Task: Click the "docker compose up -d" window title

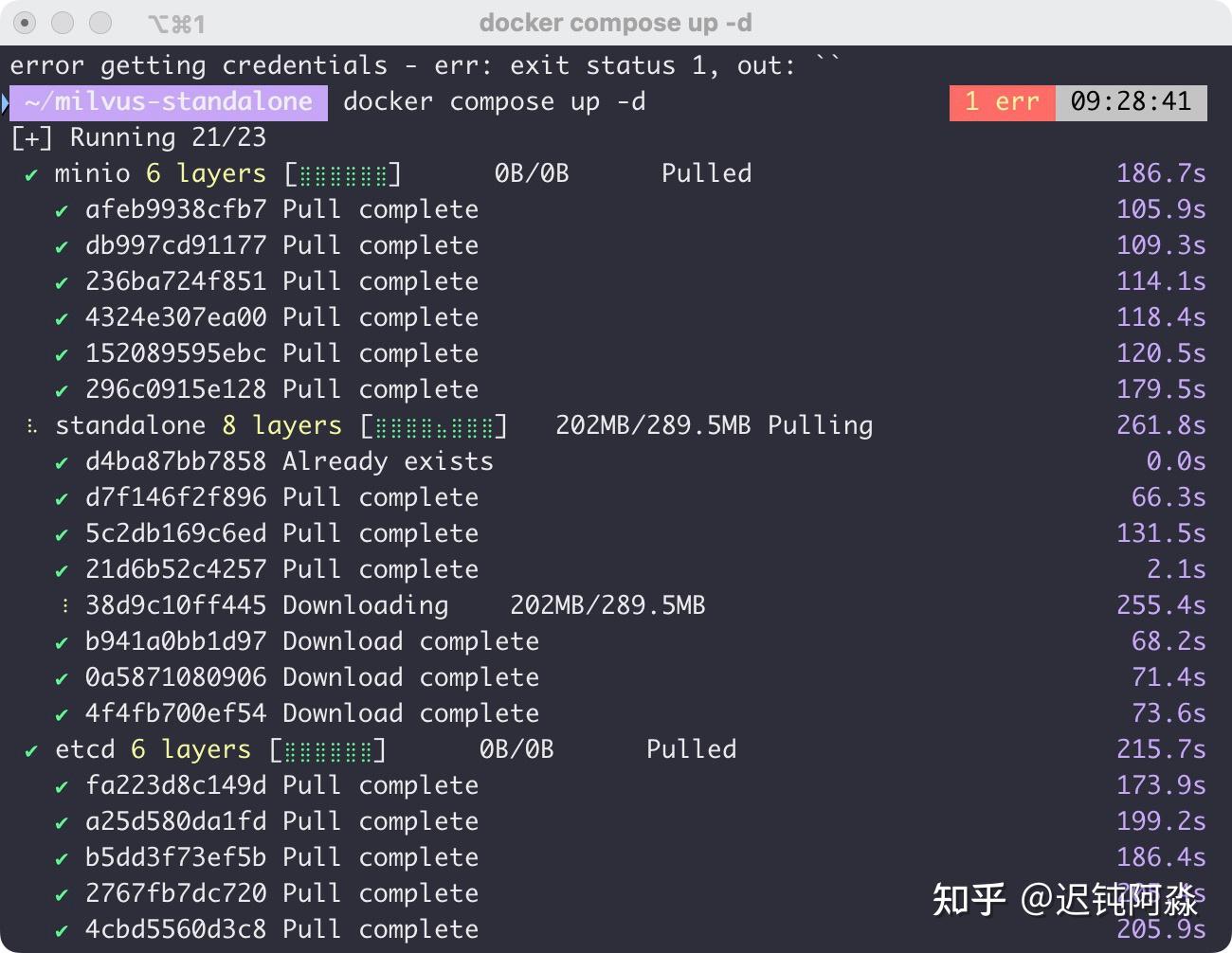Action: [x=615, y=23]
